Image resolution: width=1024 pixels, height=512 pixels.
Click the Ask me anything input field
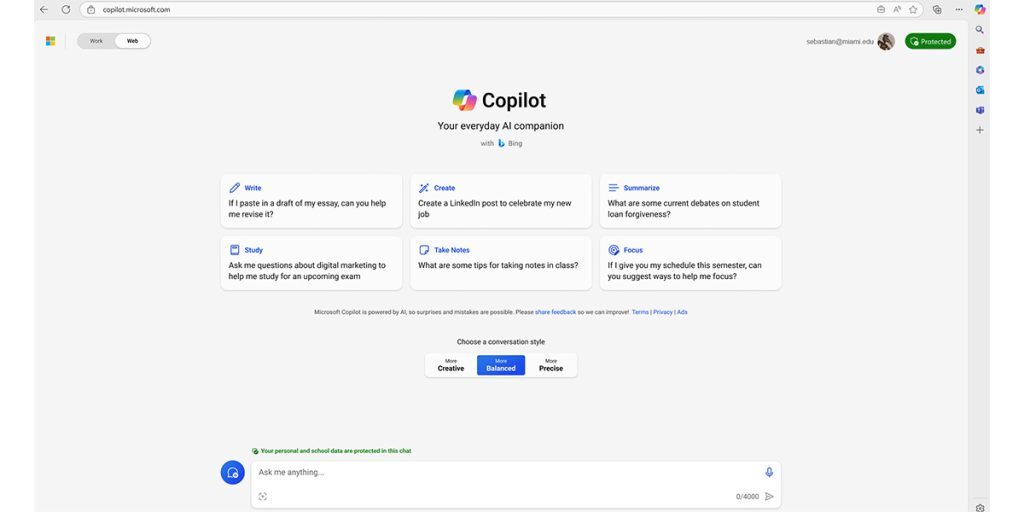pyautogui.click(x=500, y=472)
